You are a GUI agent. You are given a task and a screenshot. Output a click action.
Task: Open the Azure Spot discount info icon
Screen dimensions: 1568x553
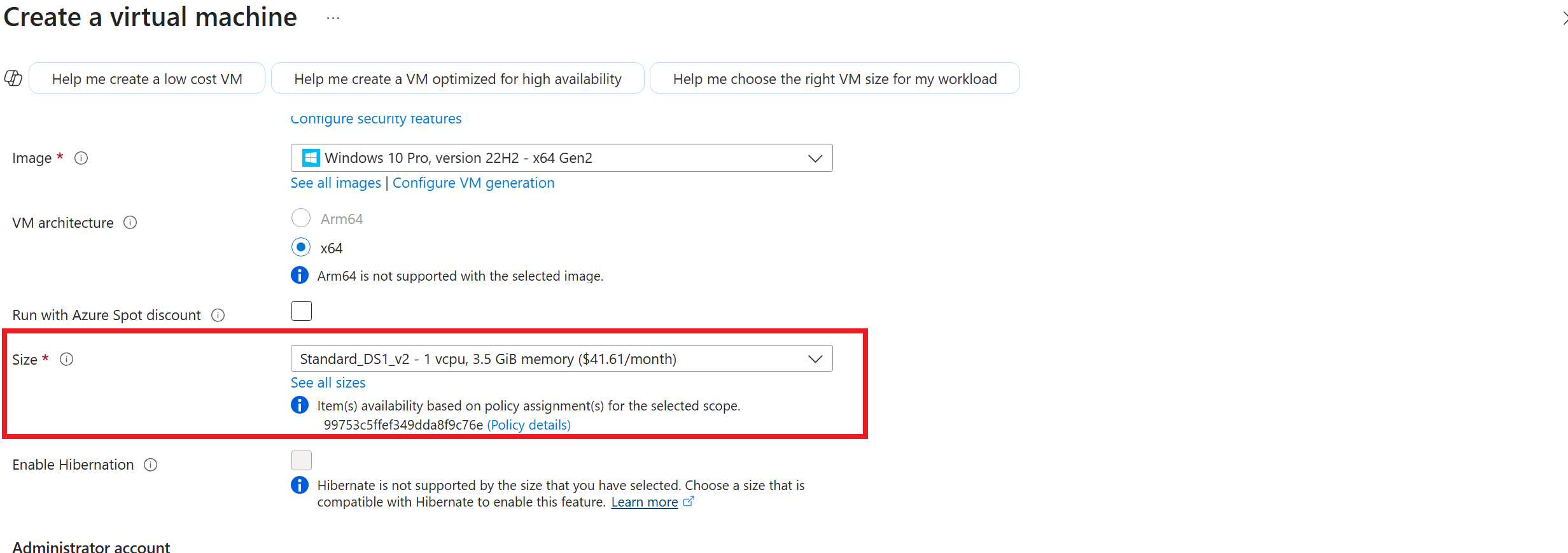(x=218, y=315)
